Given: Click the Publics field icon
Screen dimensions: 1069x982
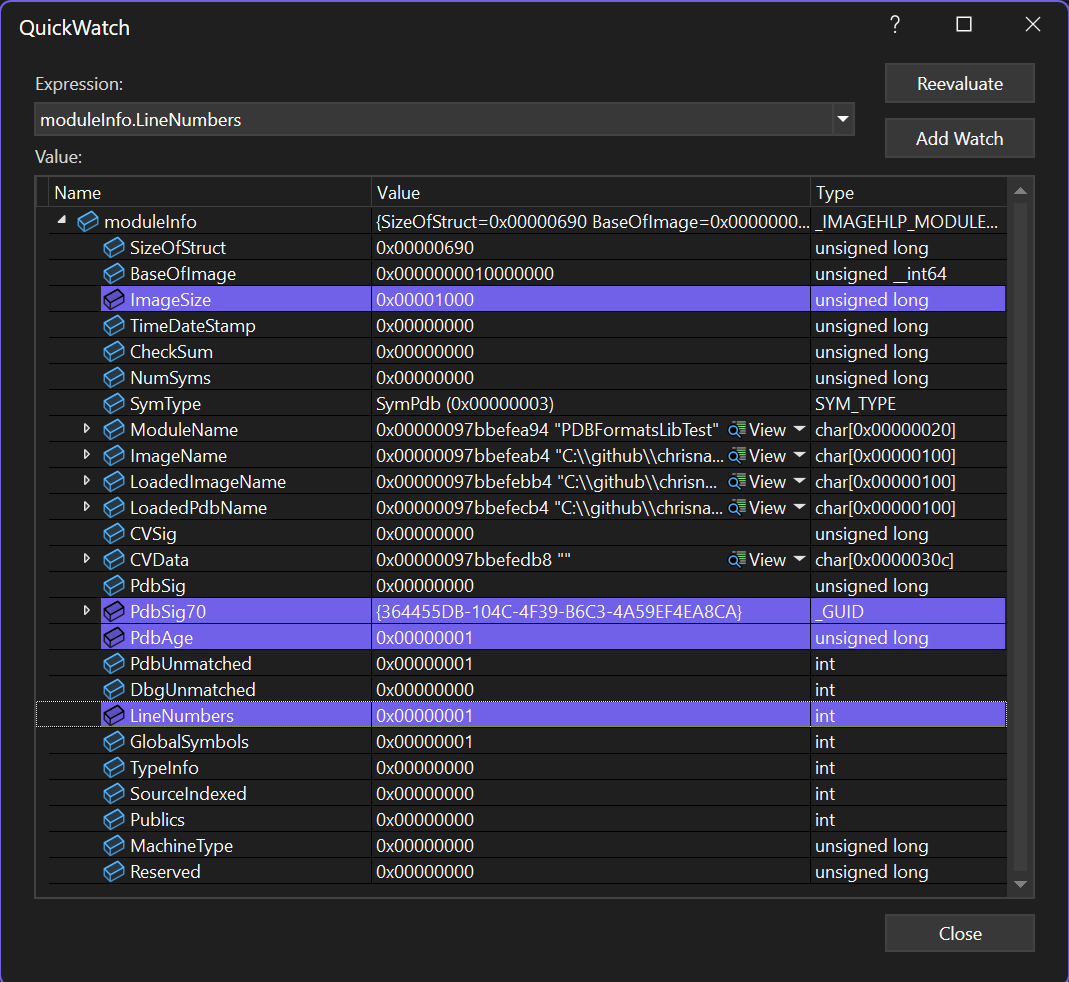Looking at the screenshot, I should 114,820.
